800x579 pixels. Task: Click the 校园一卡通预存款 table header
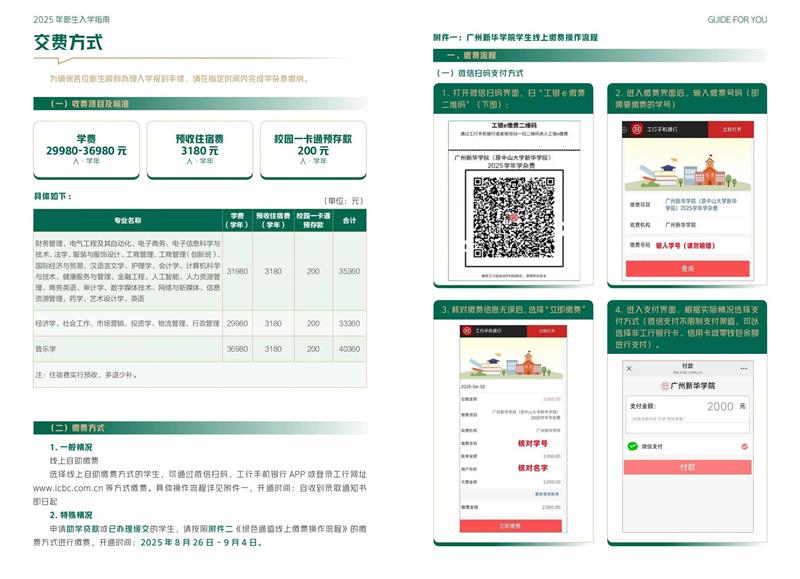point(313,220)
